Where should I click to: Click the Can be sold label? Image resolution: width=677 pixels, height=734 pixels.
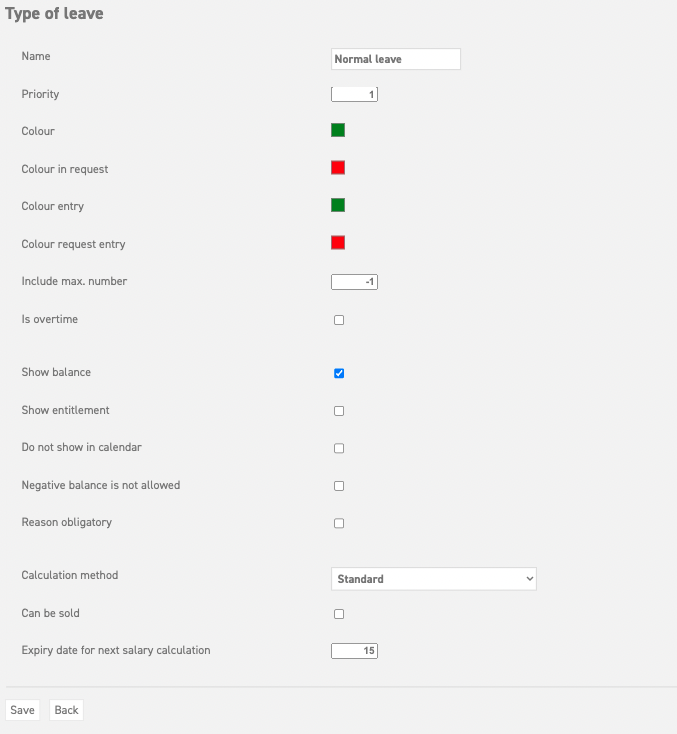tap(51, 613)
